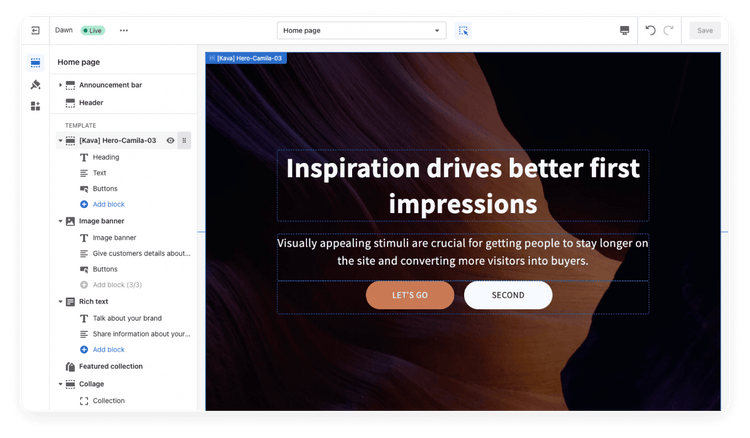Click the redo arrow icon
Screen dimensions: 750x438
click(668, 31)
